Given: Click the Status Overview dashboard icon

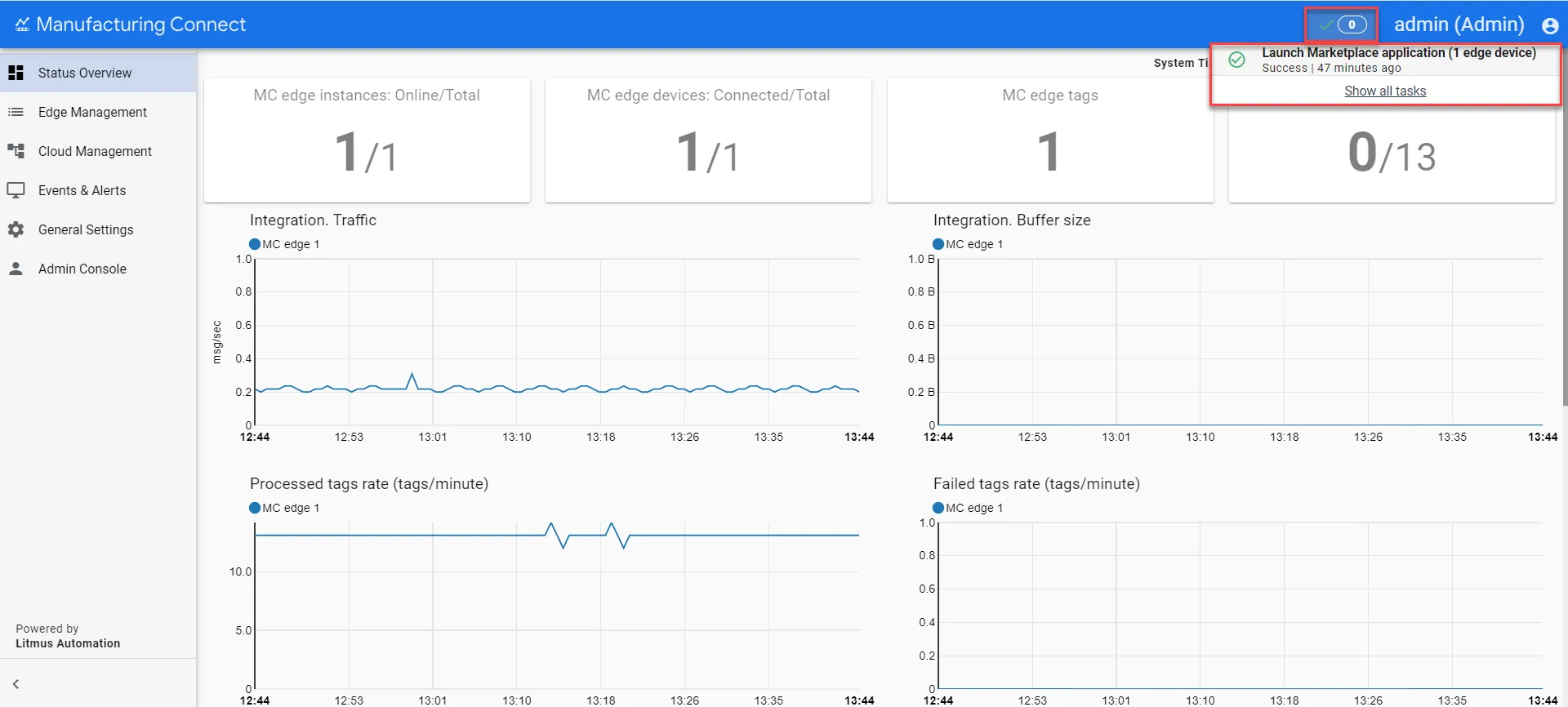Looking at the screenshot, I should 16,73.
